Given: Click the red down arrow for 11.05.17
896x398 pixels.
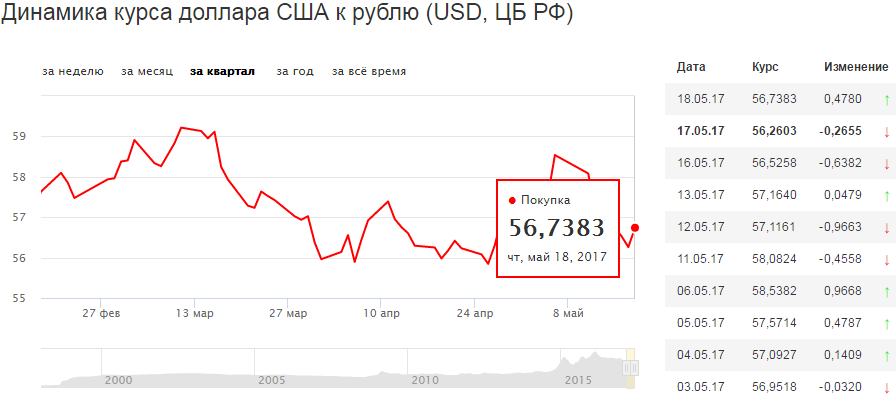Looking at the screenshot, I should click(886, 260).
